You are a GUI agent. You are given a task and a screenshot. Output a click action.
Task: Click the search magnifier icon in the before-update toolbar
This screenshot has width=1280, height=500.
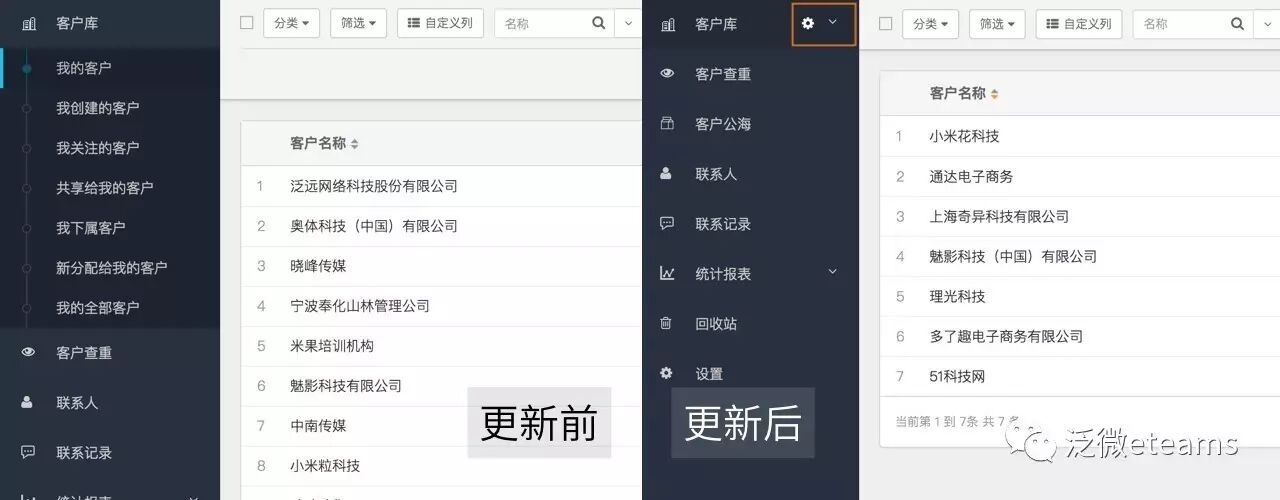pos(599,23)
